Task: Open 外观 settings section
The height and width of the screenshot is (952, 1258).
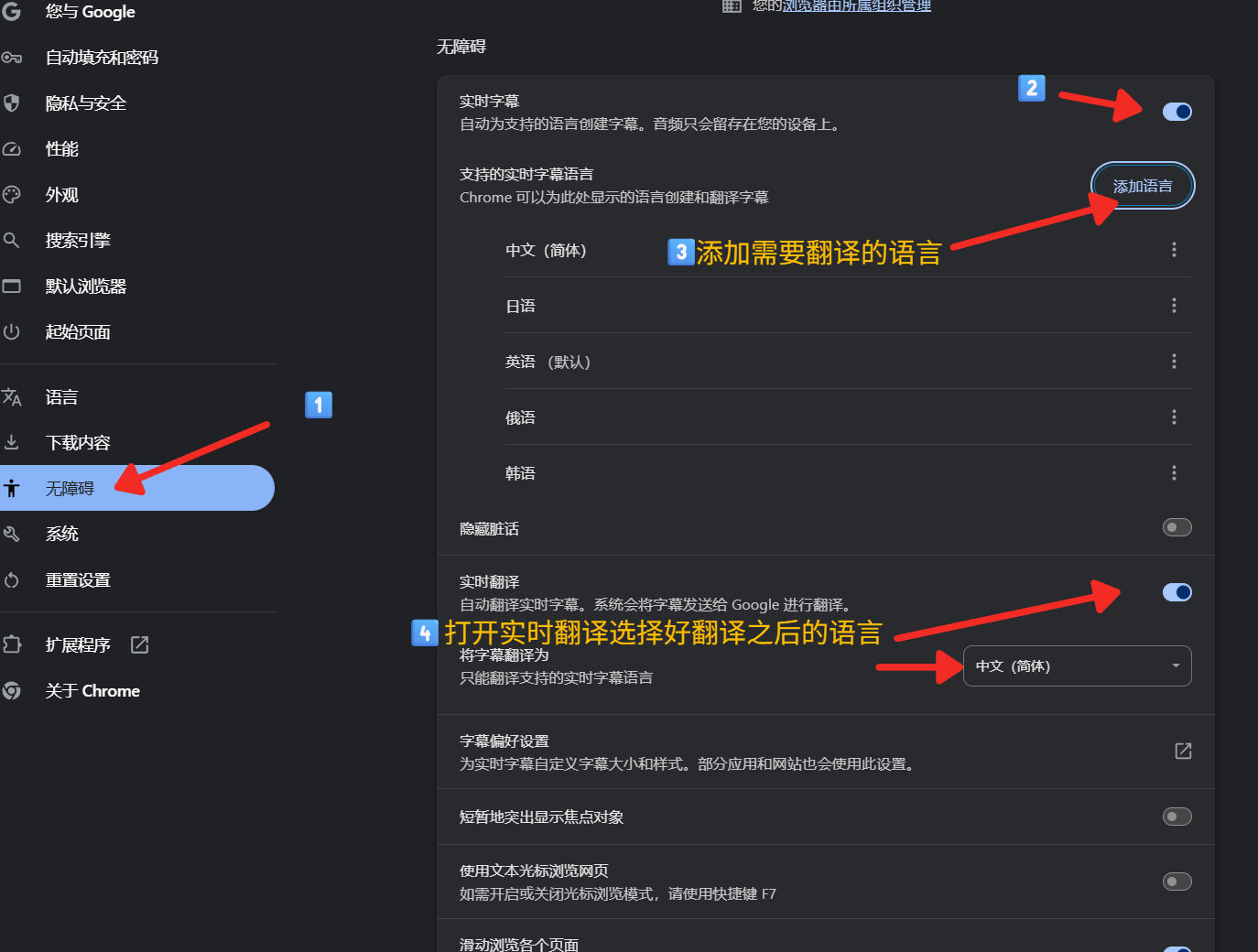Action: (62, 195)
